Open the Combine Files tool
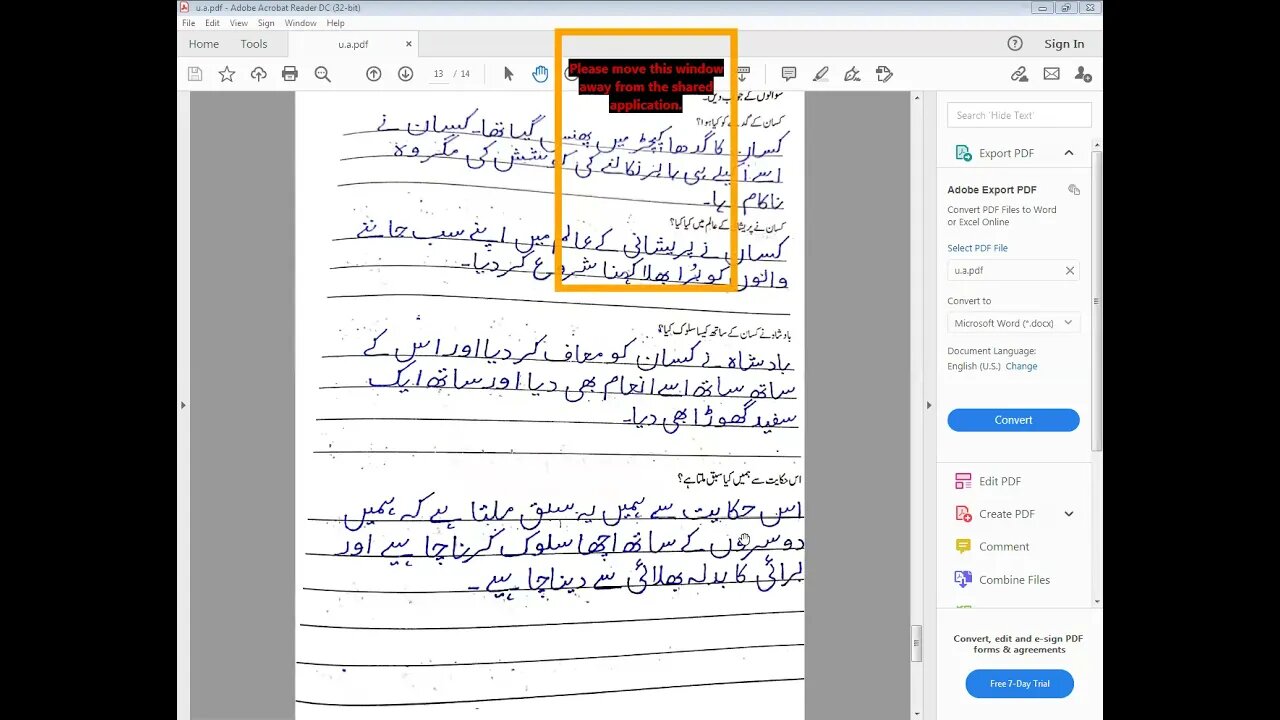This screenshot has height=720, width=1280. tap(1014, 580)
